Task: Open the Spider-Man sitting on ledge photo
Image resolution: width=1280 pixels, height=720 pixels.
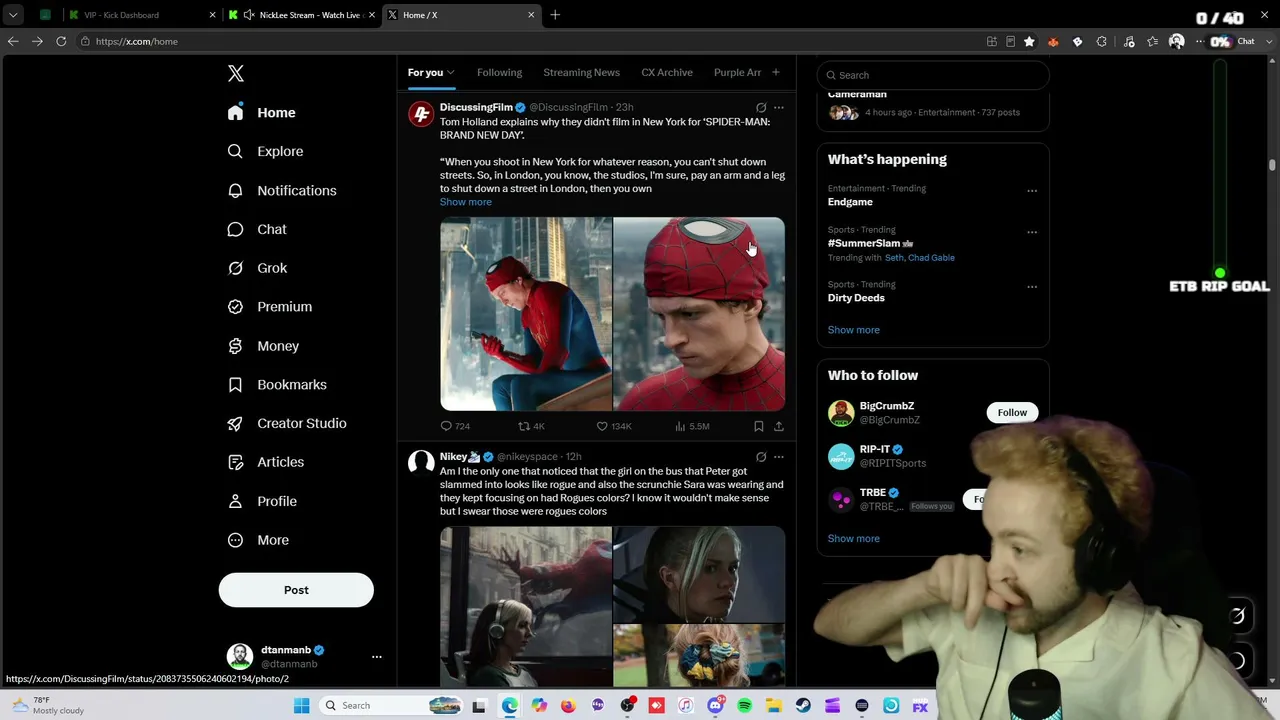Action: point(526,314)
